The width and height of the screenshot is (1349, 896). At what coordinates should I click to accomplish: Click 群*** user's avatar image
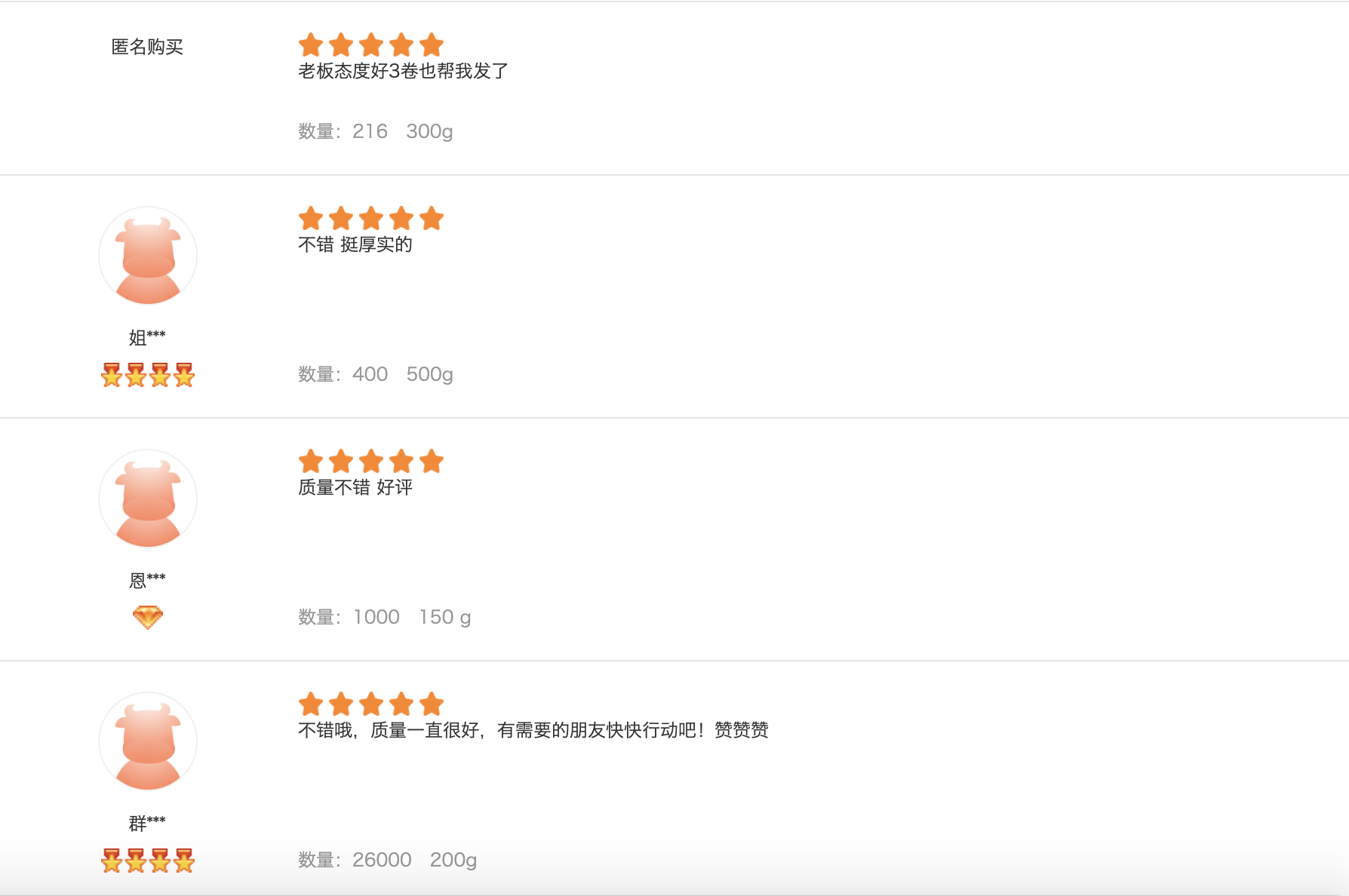pyautogui.click(x=148, y=741)
